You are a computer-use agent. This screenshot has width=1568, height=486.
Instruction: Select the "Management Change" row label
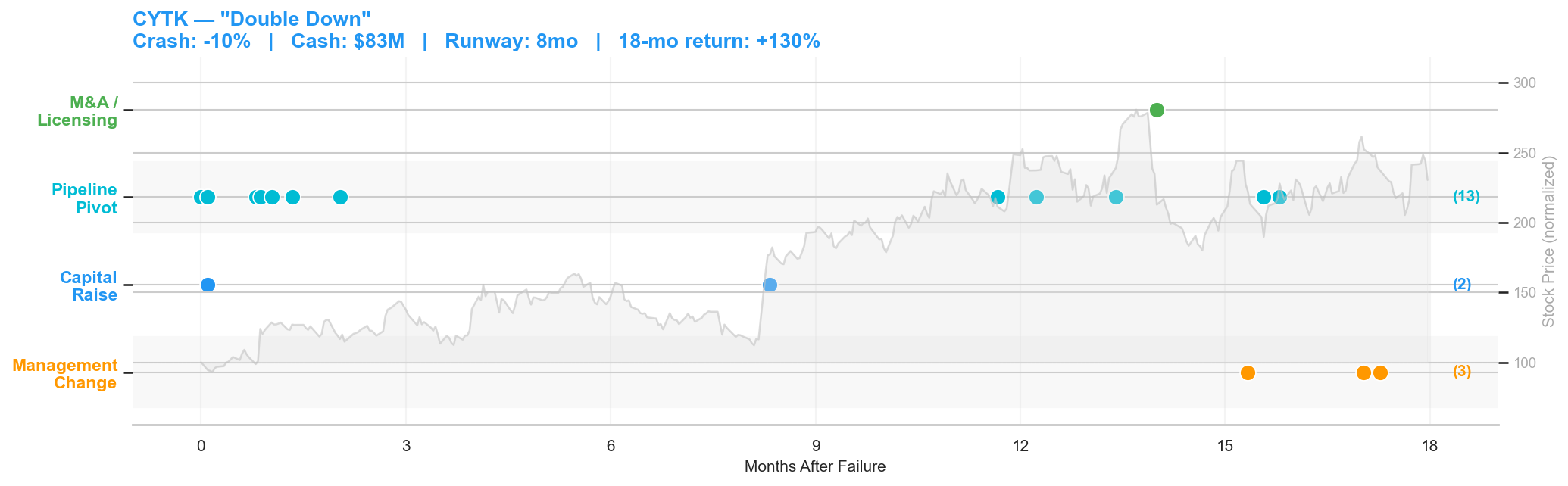coord(65,374)
